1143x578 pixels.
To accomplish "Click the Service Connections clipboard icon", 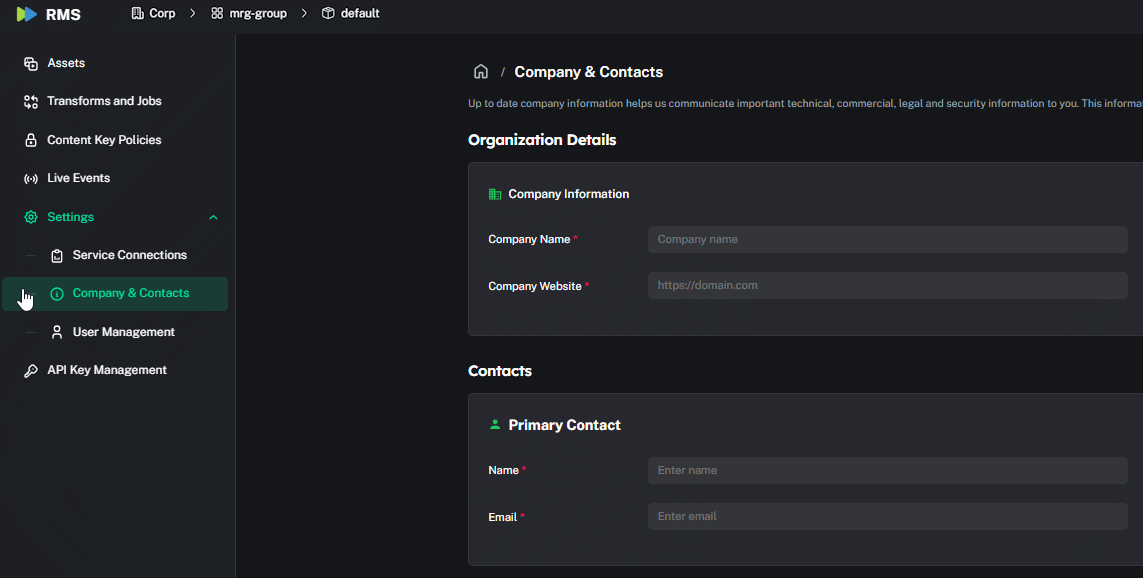I will (57, 256).
